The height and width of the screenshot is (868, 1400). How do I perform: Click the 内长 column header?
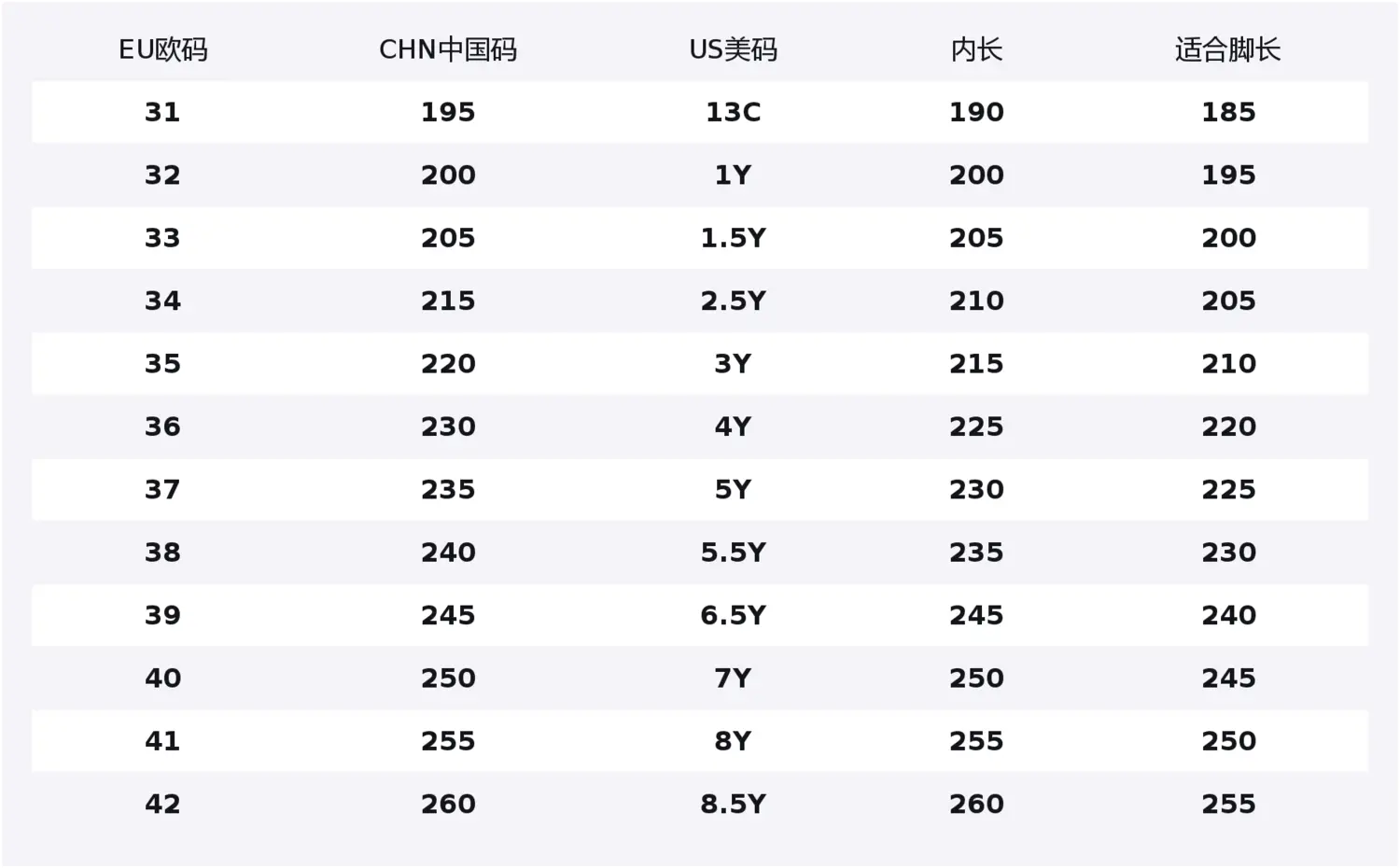point(976,49)
